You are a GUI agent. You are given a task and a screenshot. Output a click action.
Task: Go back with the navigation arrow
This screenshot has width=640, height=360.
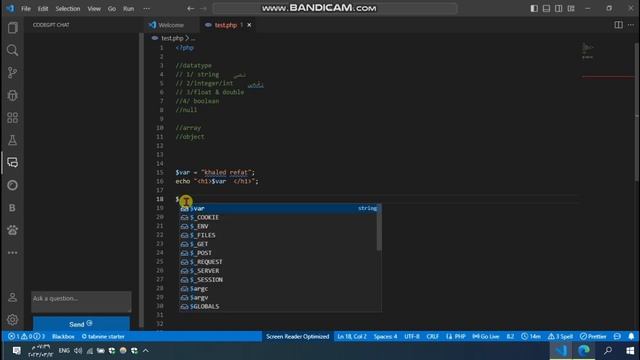coord(191,8)
